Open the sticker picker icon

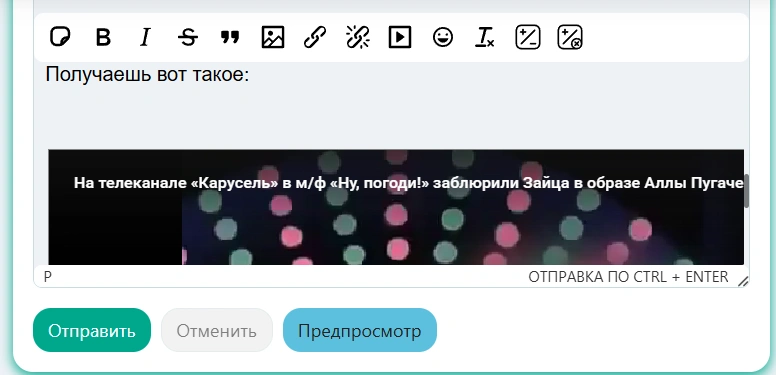(x=60, y=37)
